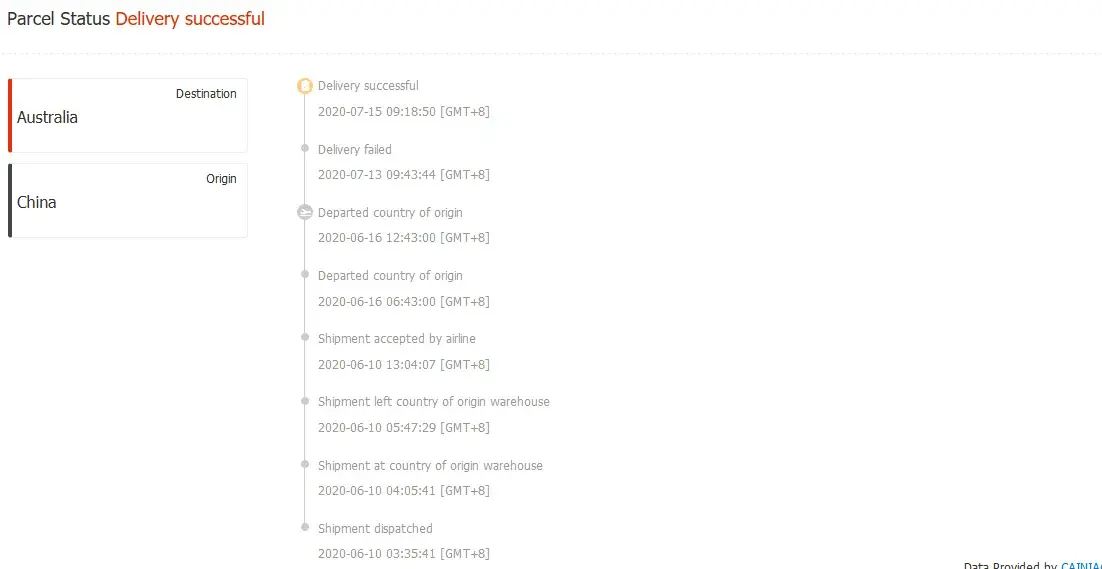Image resolution: width=1102 pixels, height=569 pixels.
Task: Open the Australia destination card
Action: click(x=128, y=116)
